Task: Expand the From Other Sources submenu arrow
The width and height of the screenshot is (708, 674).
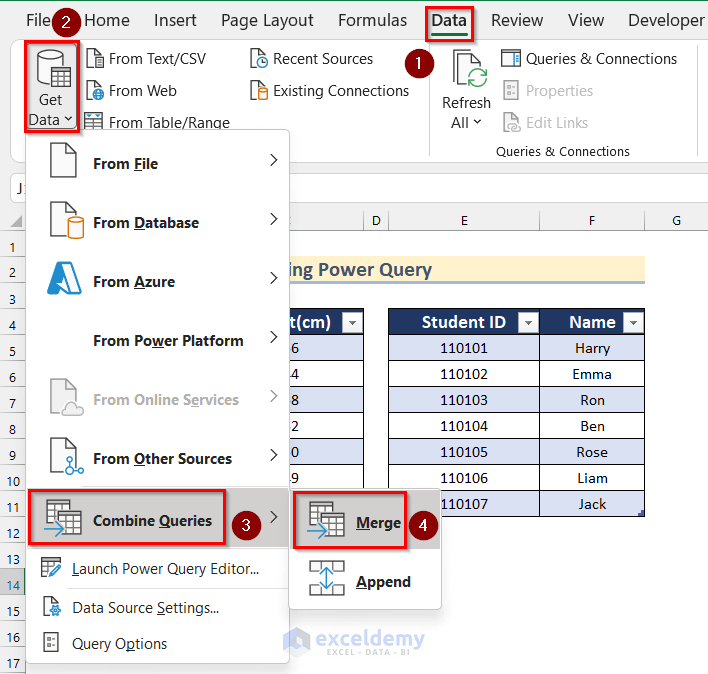Action: tap(274, 455)
